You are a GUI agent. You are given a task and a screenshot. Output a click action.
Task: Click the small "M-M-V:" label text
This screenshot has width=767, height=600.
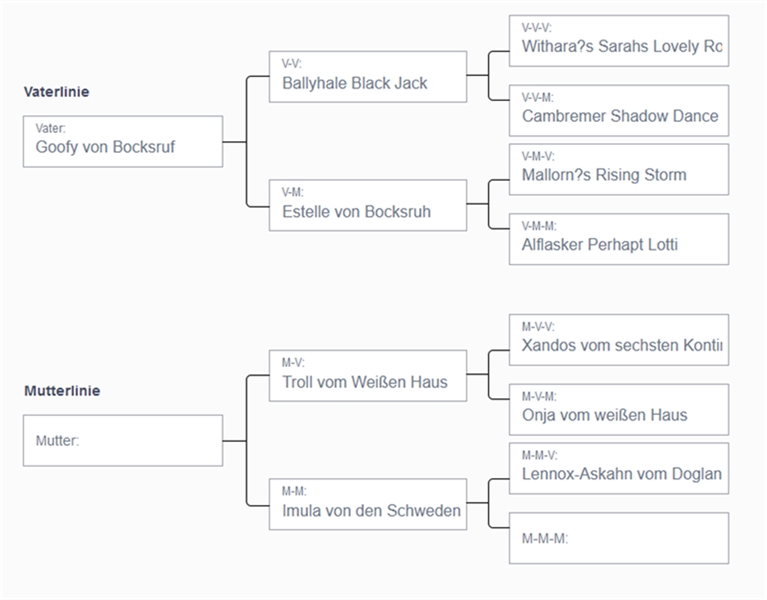(539, 455)
